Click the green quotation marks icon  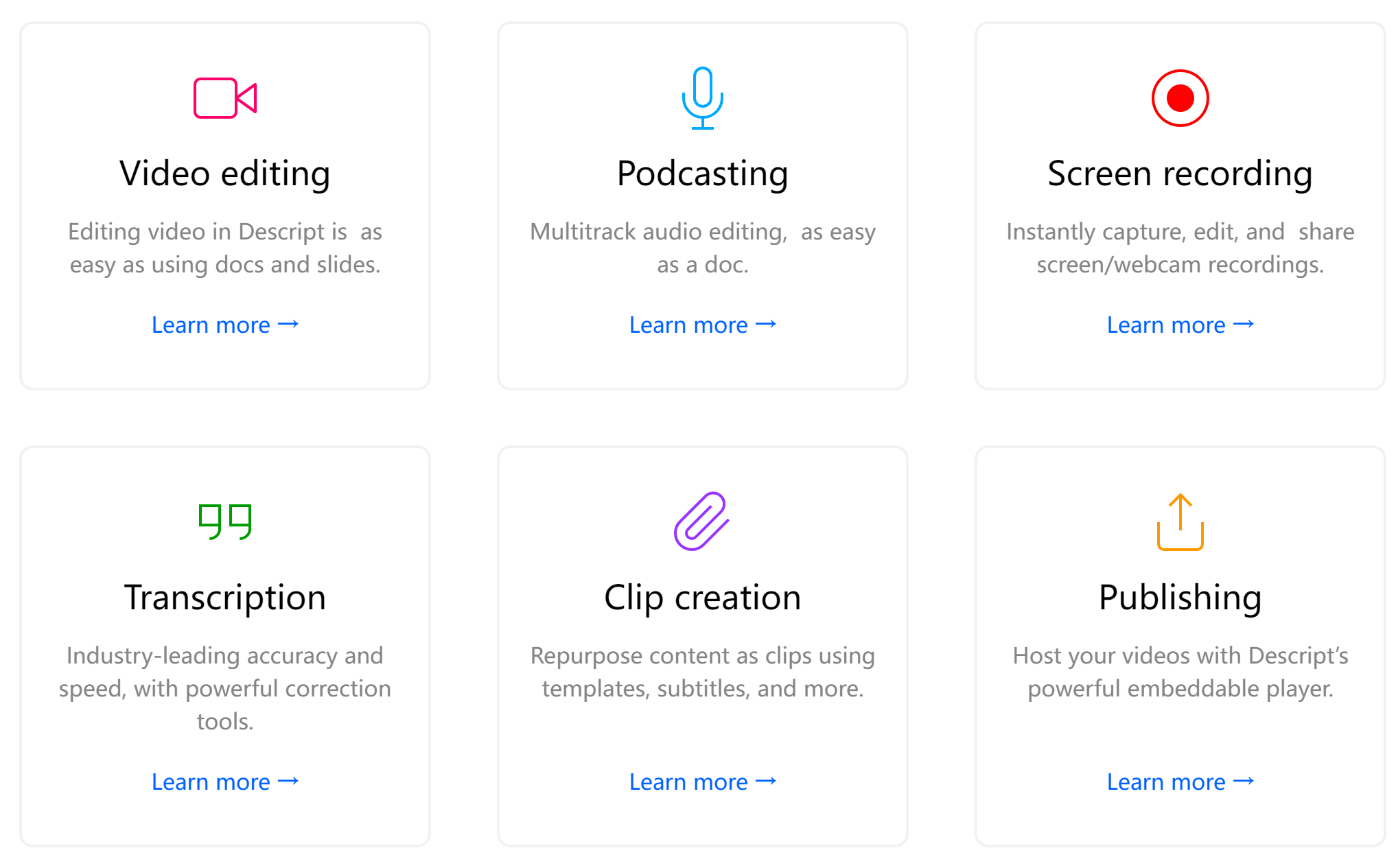(x=224, y=522)
